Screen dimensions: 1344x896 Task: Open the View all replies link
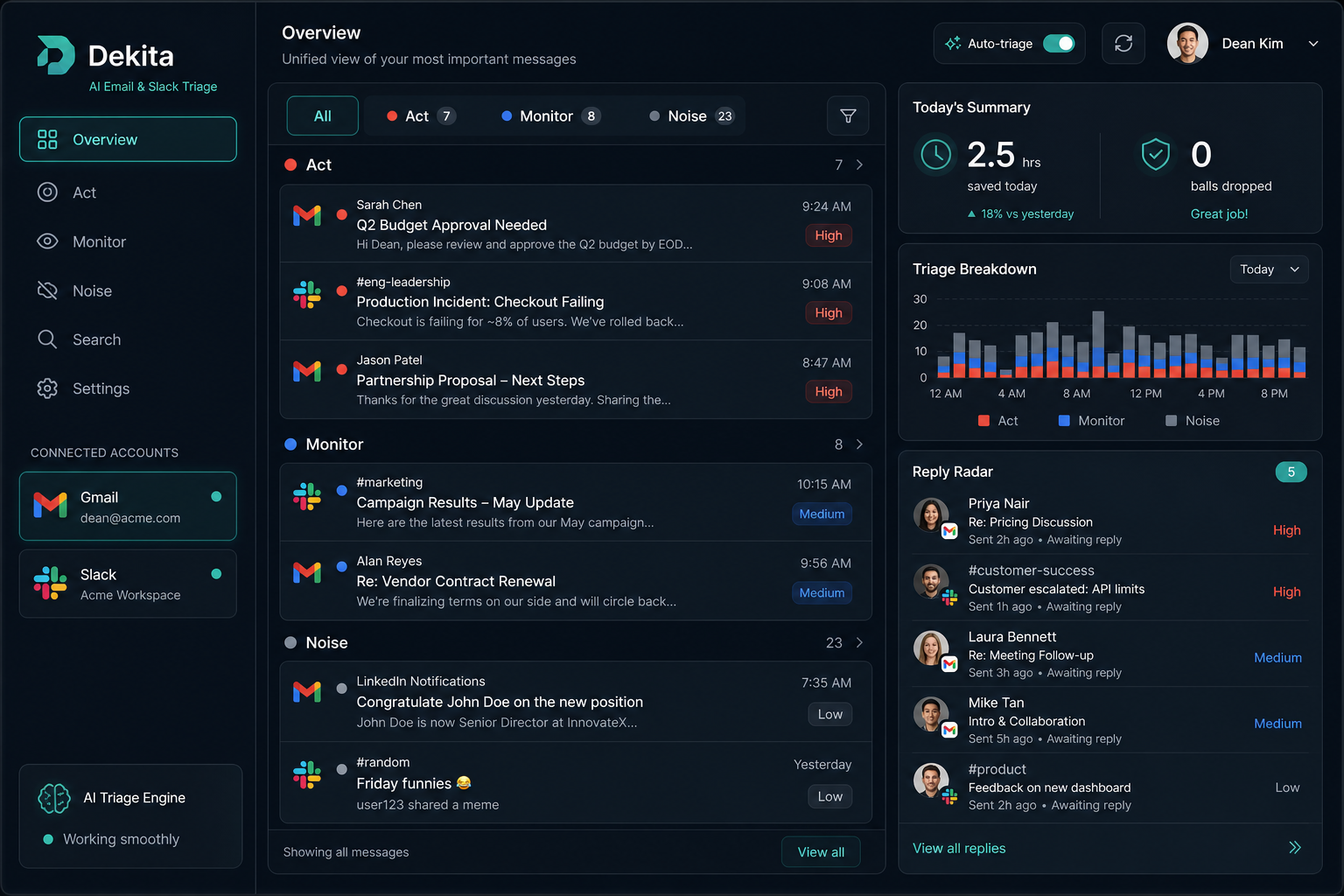(x=959, y=848)
